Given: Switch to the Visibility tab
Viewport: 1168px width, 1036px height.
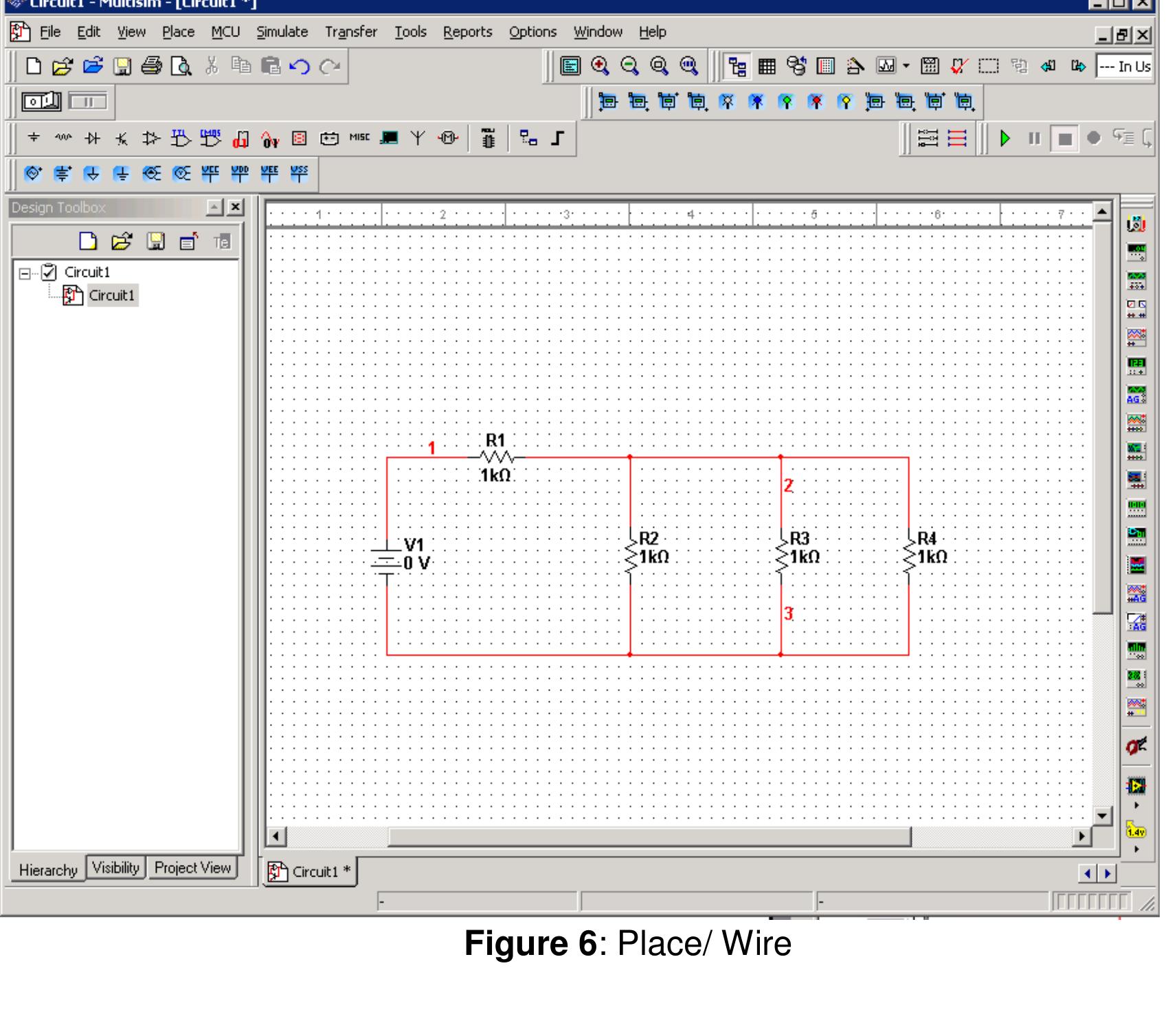Looking at the screenshot, I should [115, 868].
